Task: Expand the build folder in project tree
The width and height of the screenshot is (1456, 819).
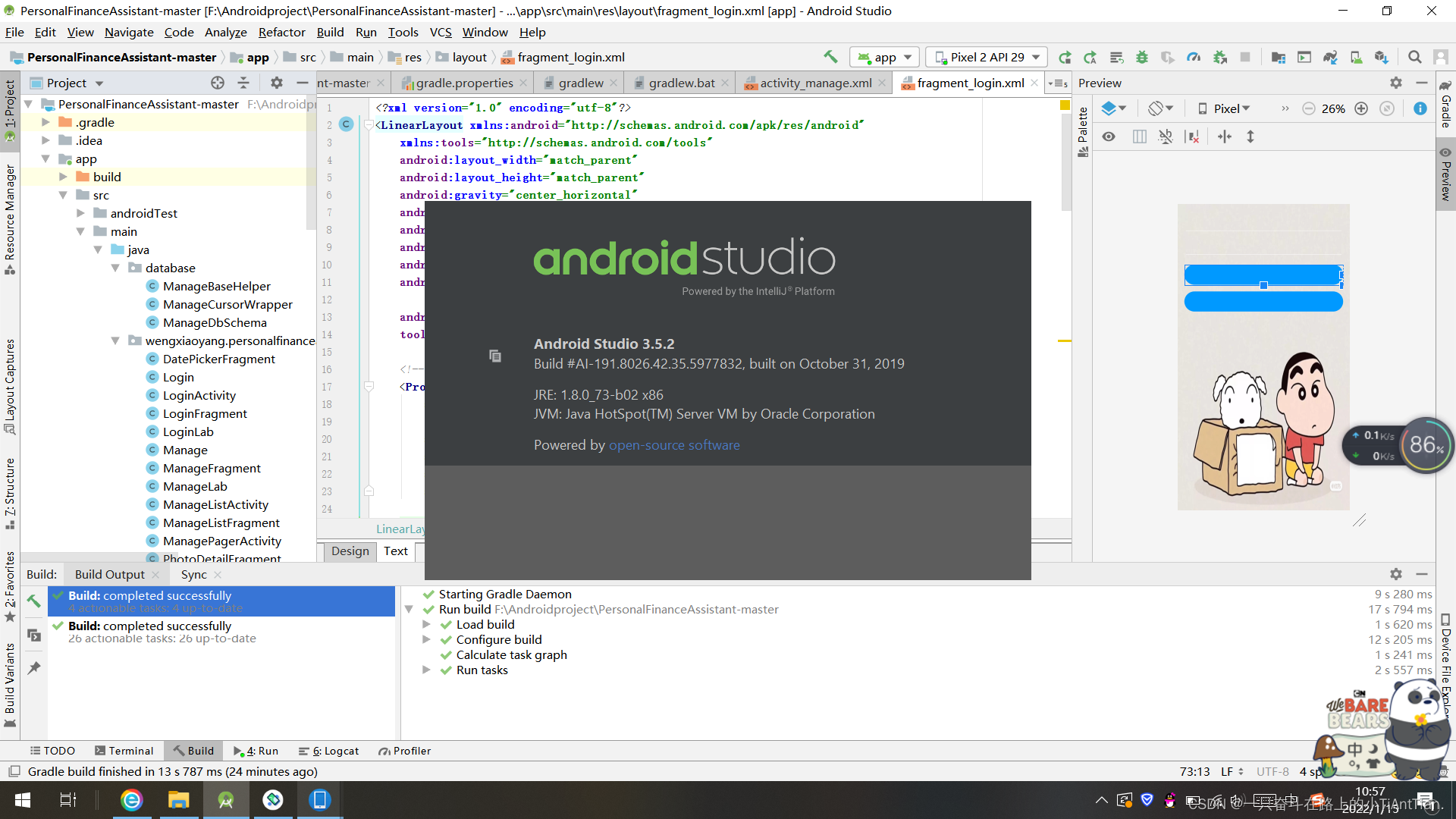Action: [64, 177]
